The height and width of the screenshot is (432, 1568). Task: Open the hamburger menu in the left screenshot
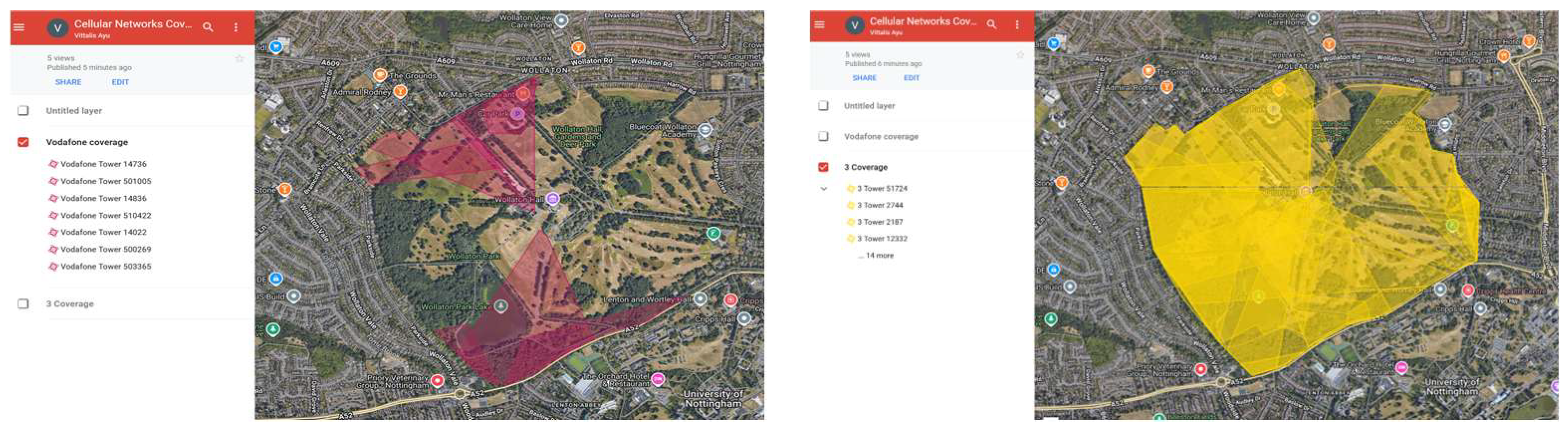[x=19, y=27]
